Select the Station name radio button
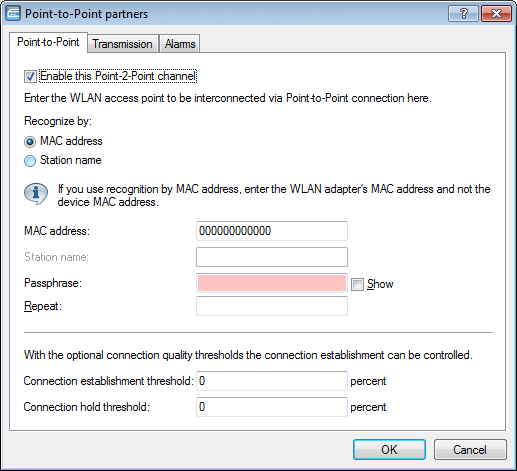The image size is (517, 471). (30, 161)
